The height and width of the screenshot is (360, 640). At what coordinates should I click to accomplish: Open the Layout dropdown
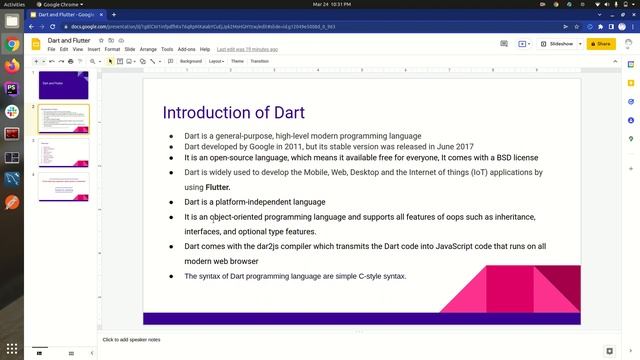pos(216,61)
